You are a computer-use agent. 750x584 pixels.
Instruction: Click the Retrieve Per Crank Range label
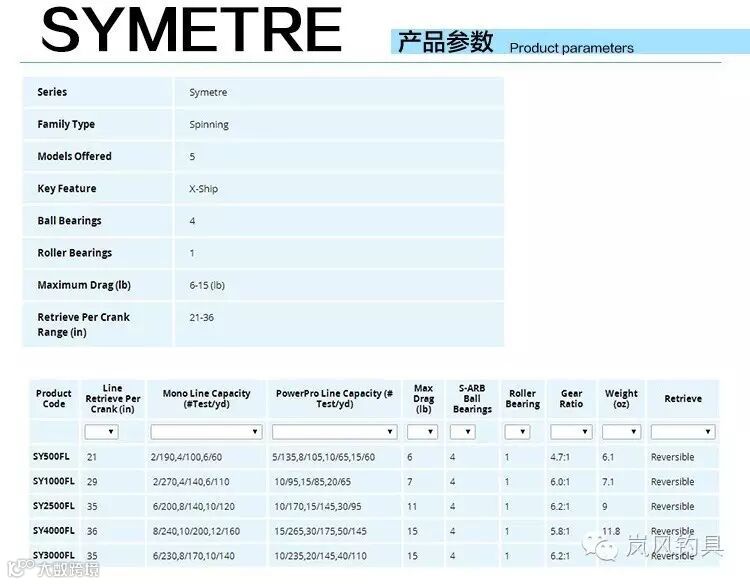[83, 324]
